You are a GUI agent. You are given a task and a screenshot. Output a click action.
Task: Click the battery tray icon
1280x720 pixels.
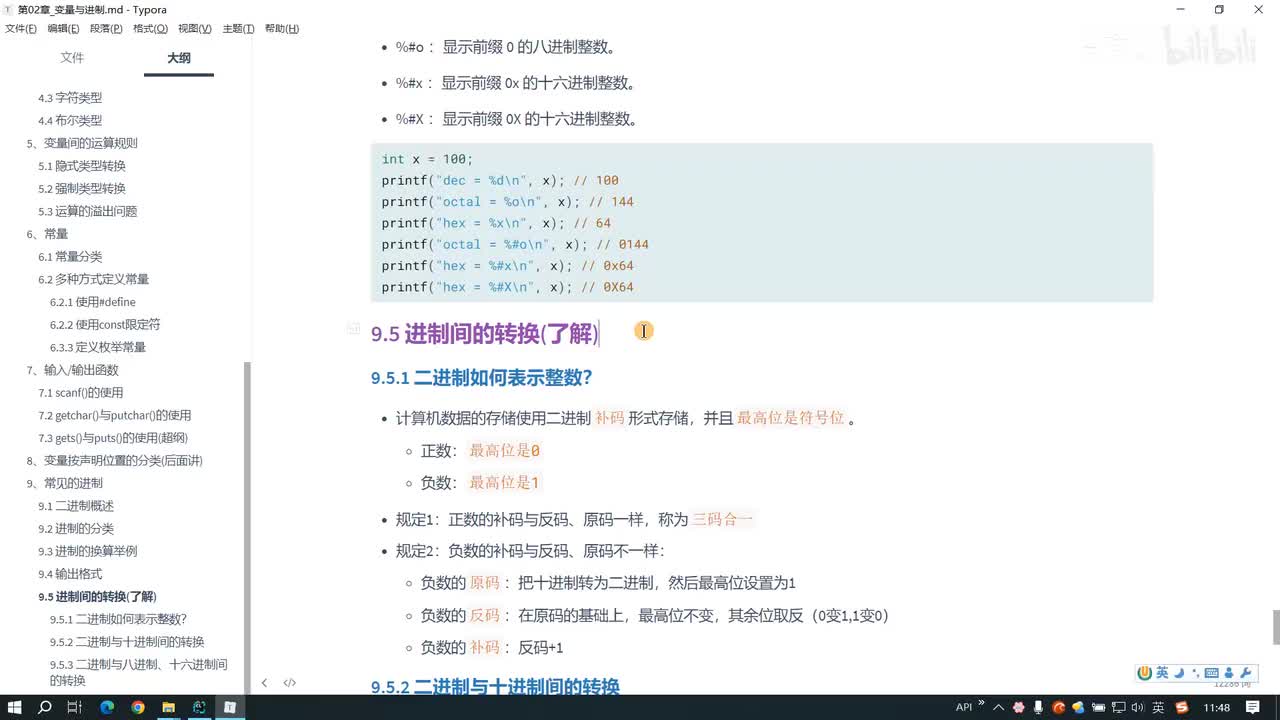pos(1098,708)
